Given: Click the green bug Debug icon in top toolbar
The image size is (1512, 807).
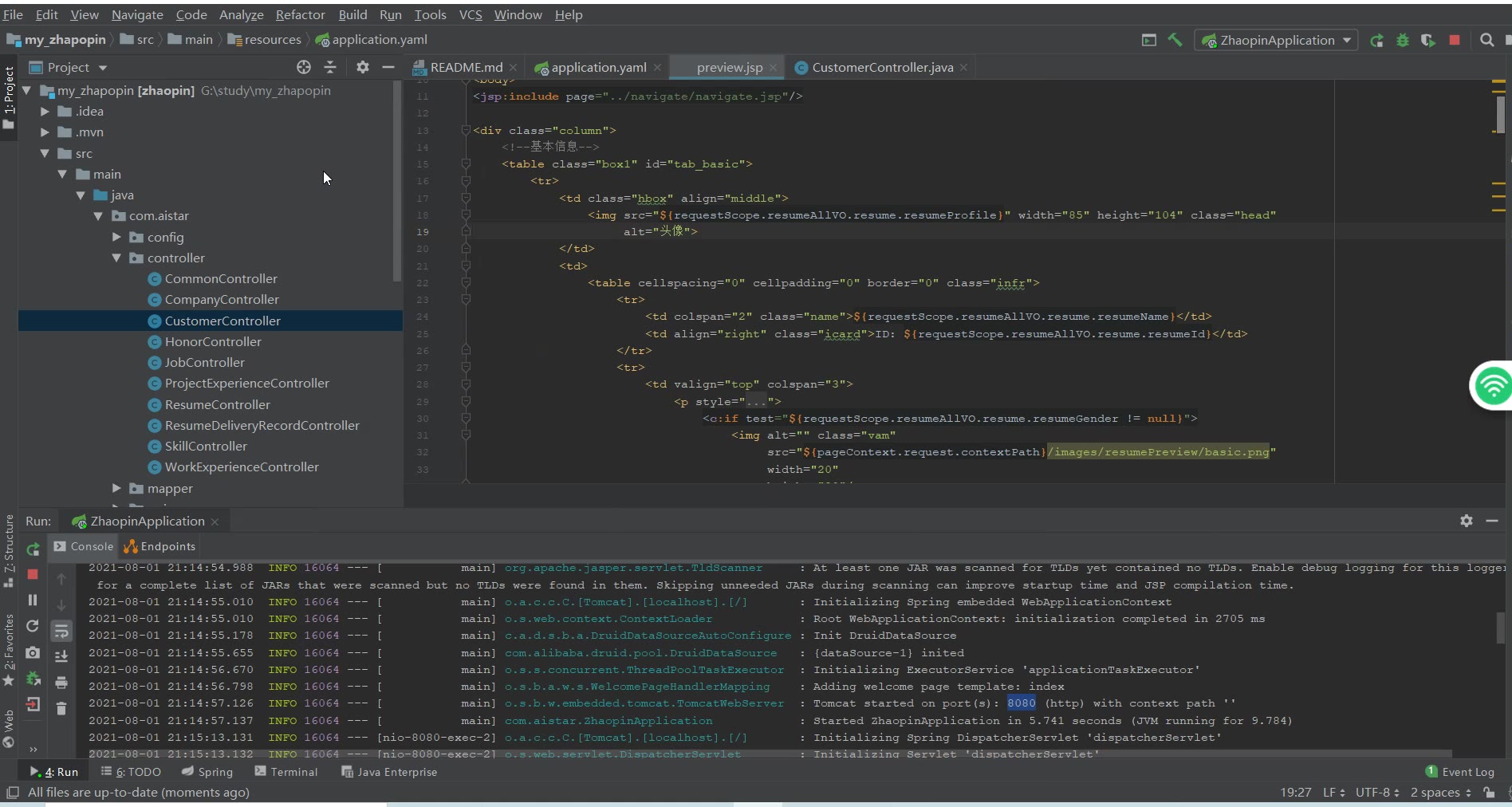Looking at the screenshot, I should [x=1403, y=40].
